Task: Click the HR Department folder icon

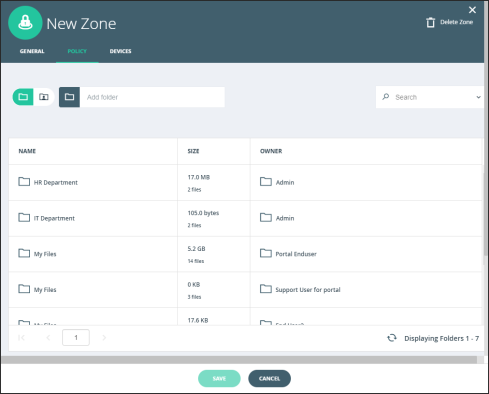Action: [x=24, y=182]
